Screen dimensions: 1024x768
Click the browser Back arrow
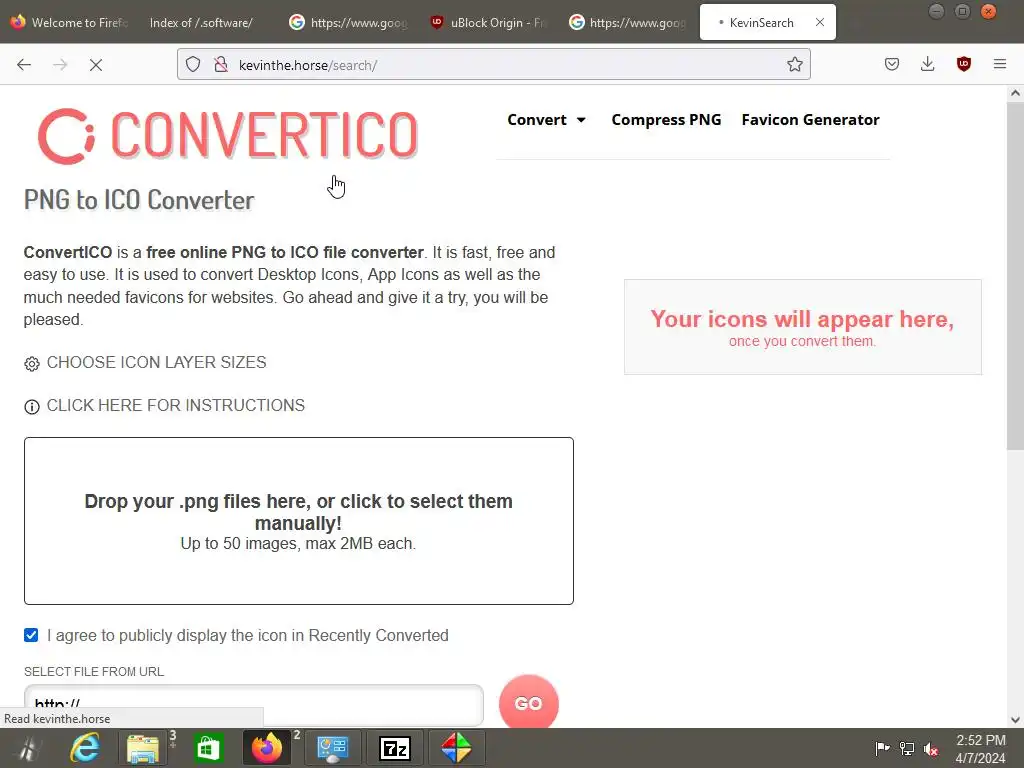pyautogui.click(x=24, y=65)
